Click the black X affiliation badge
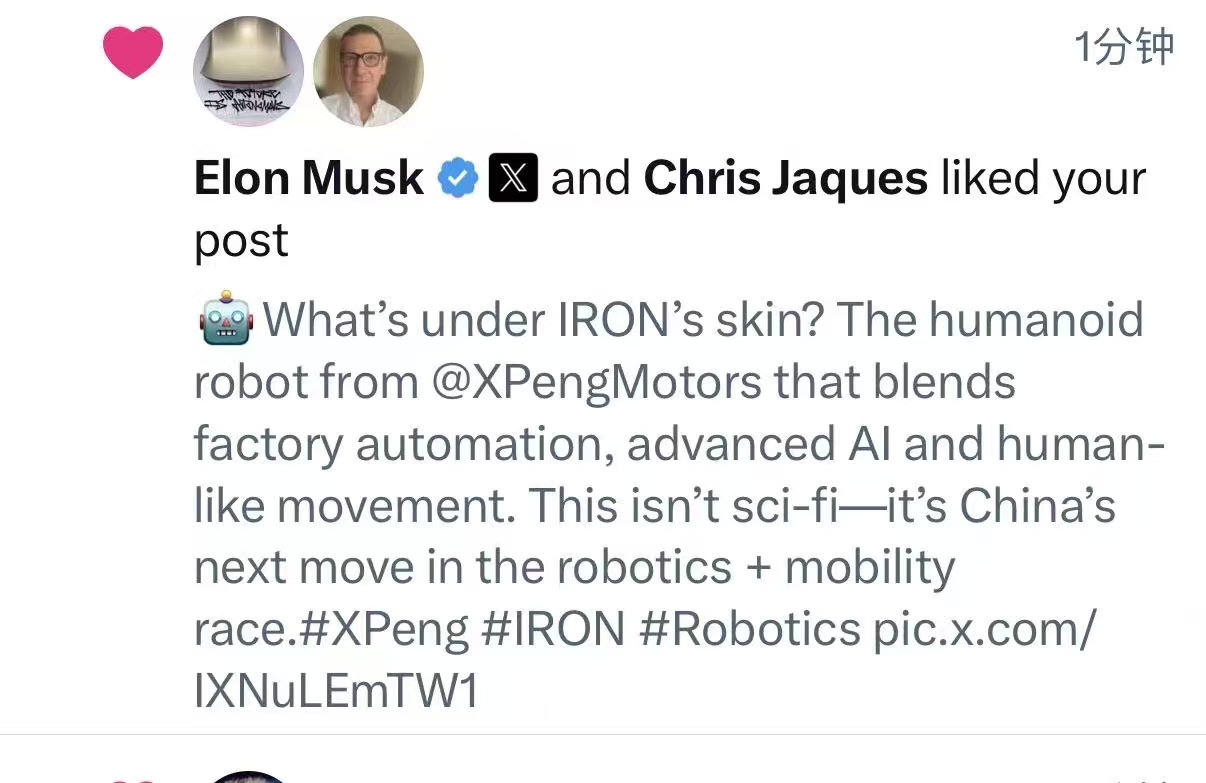The image size is (1206, 783). [x=514, y=179]
